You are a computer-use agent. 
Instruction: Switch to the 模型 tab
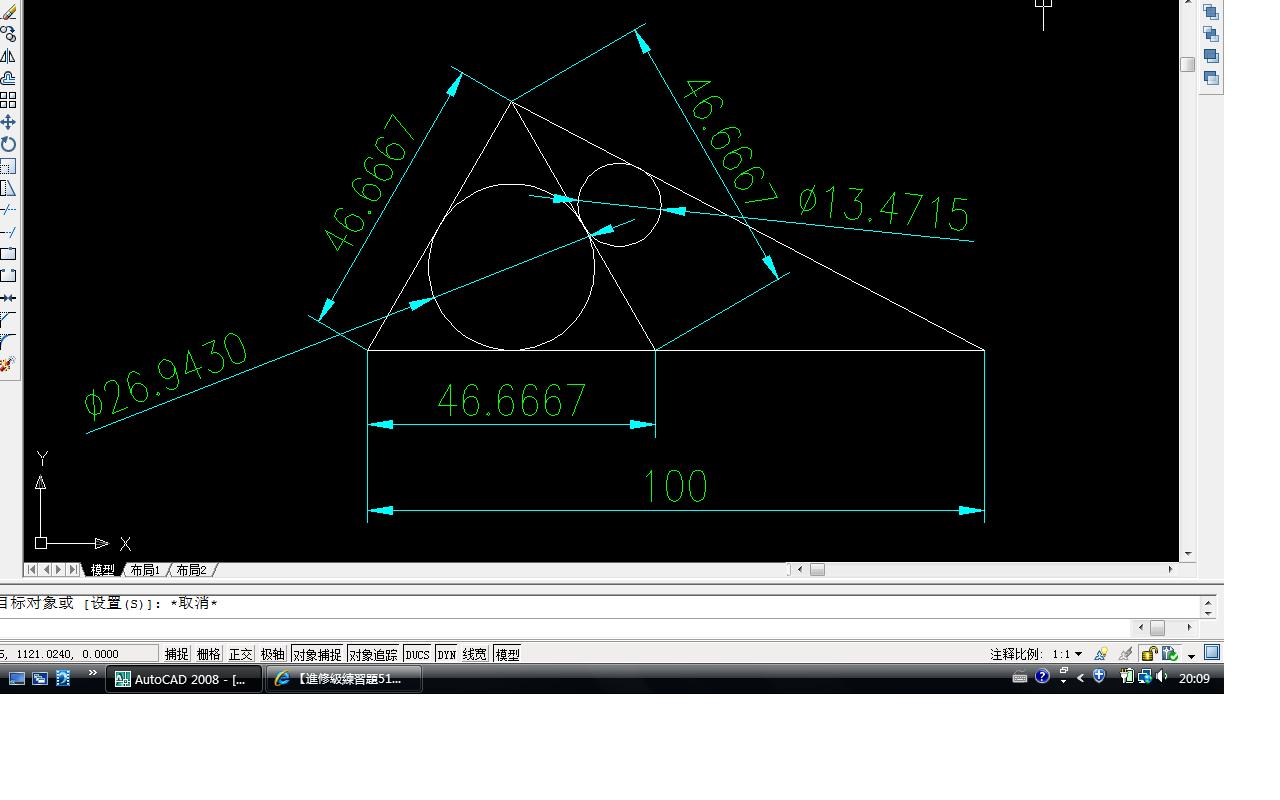(x=103, y=570)
